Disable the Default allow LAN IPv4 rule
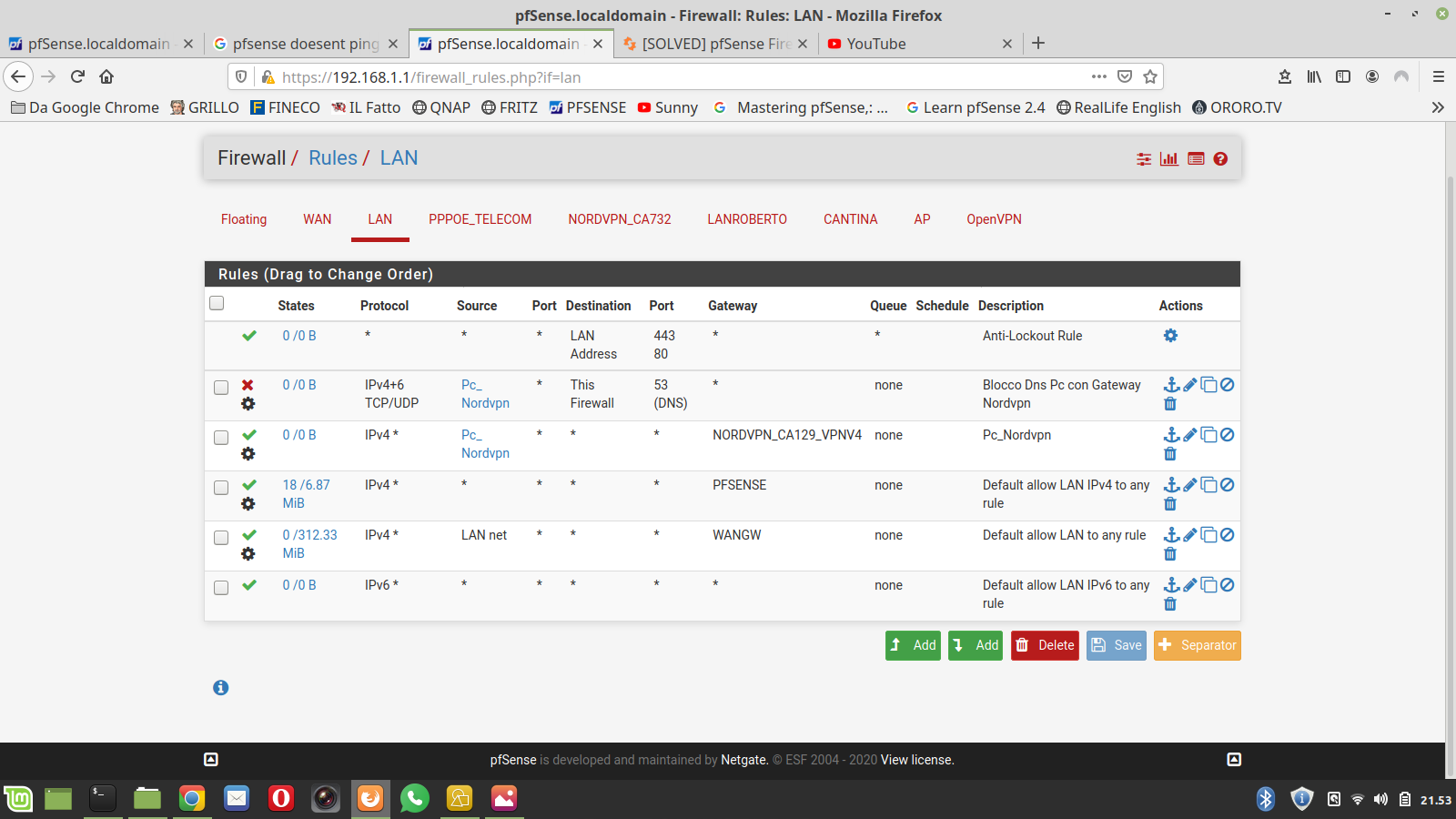 [x=1227, y=485]
